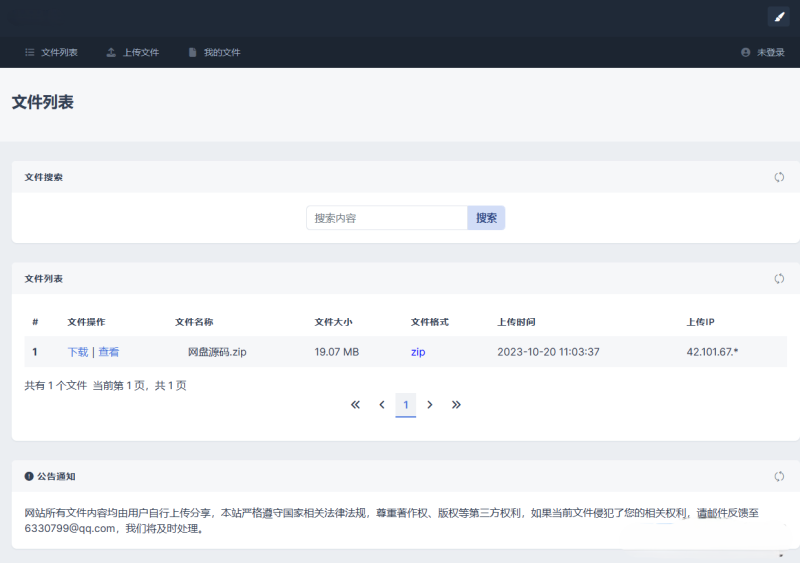Click the zip file format link
Viewport: 800px width, 563px height.
(x=418, y=352)
